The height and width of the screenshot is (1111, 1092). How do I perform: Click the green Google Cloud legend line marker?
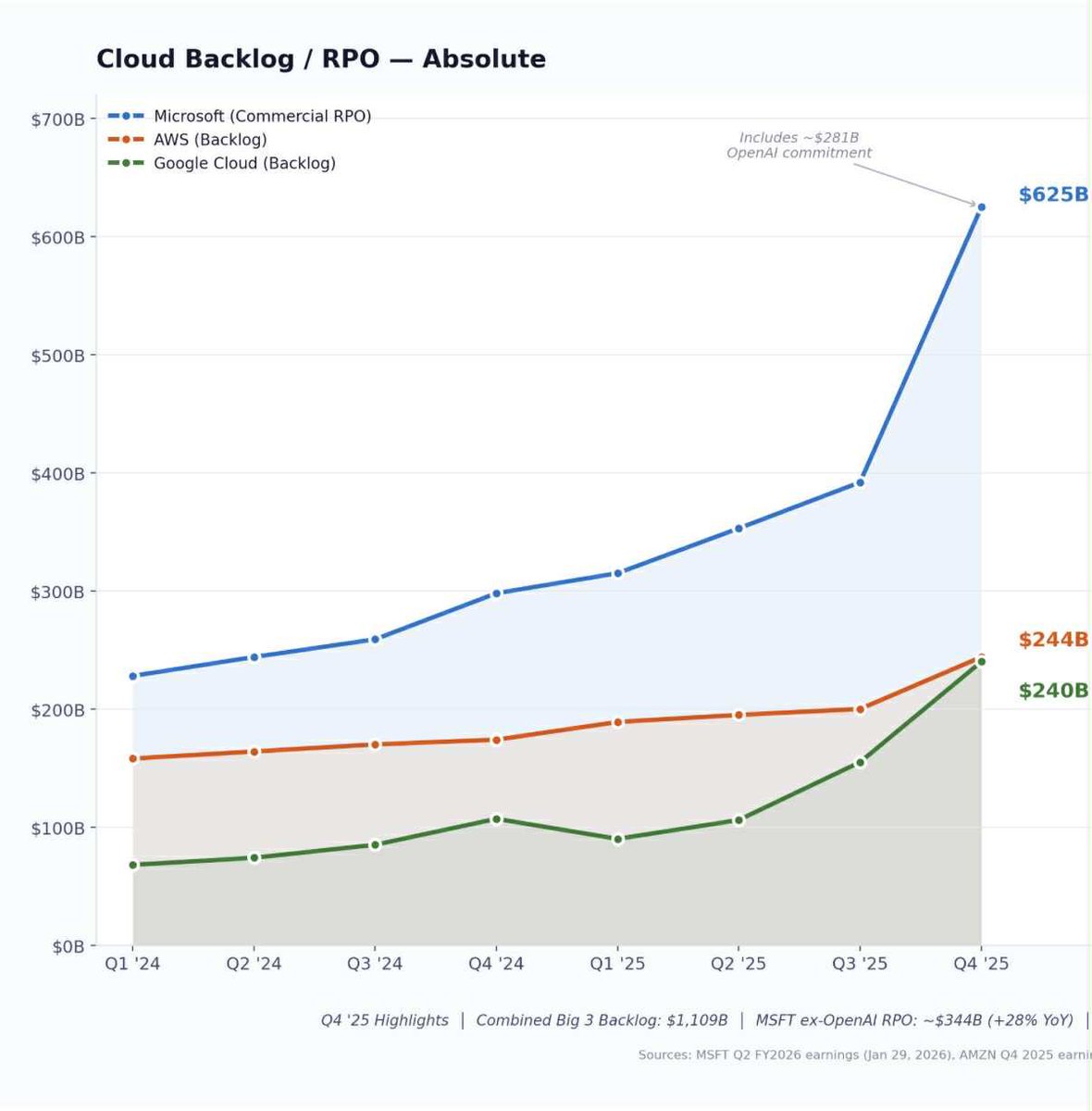[126, 163]
